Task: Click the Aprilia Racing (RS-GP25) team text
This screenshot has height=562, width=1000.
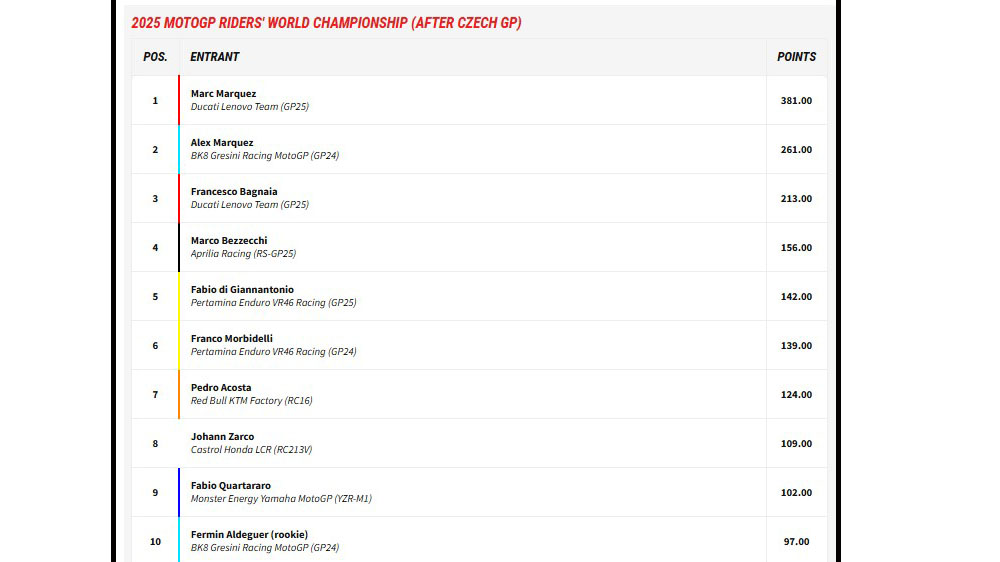Action: click(x=243, y=254)
